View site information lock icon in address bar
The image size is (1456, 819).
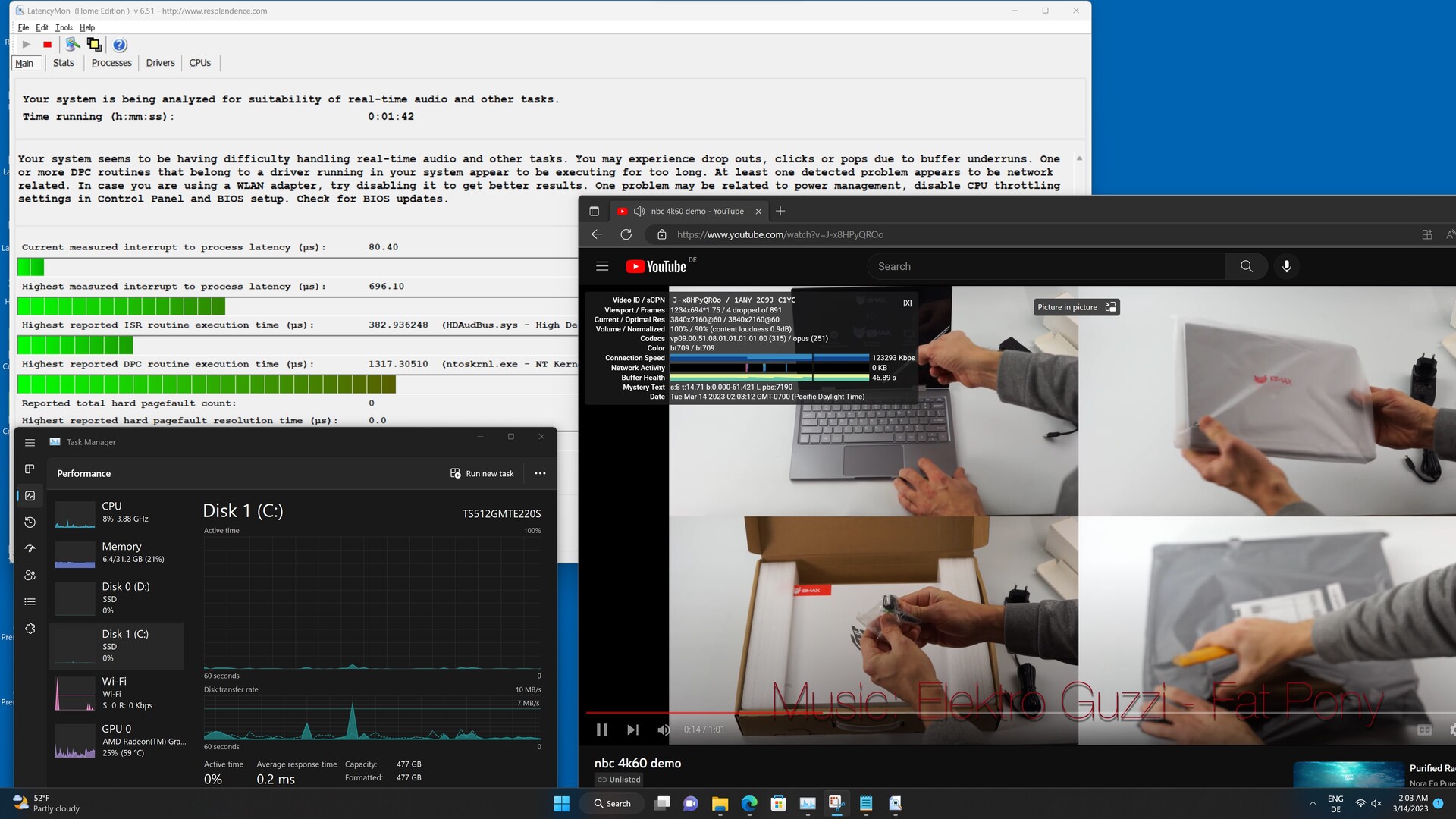[x=661, y=234]
